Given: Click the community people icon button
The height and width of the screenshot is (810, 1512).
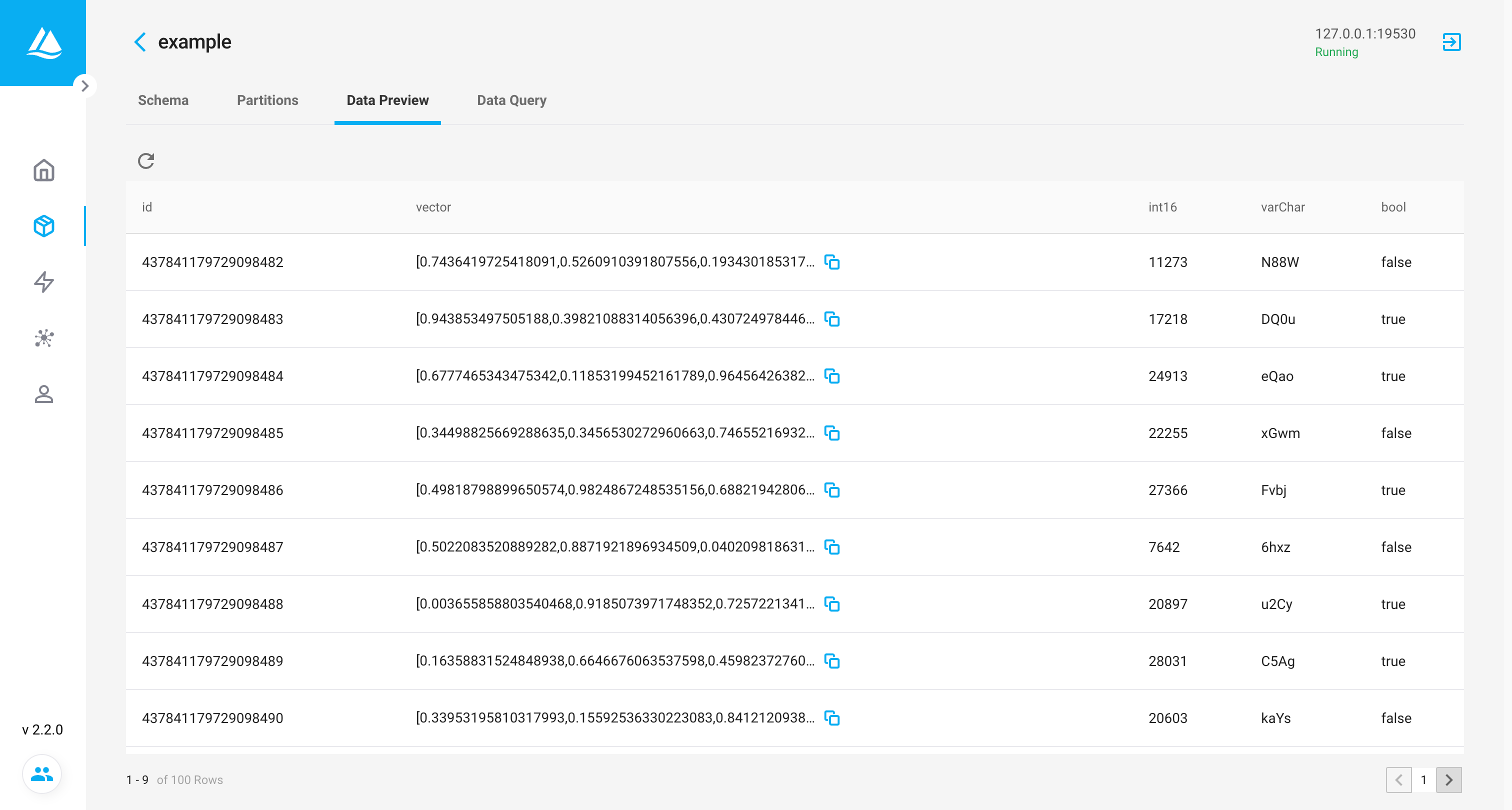Looking at the screenshot, I should (x=41, y=774).
